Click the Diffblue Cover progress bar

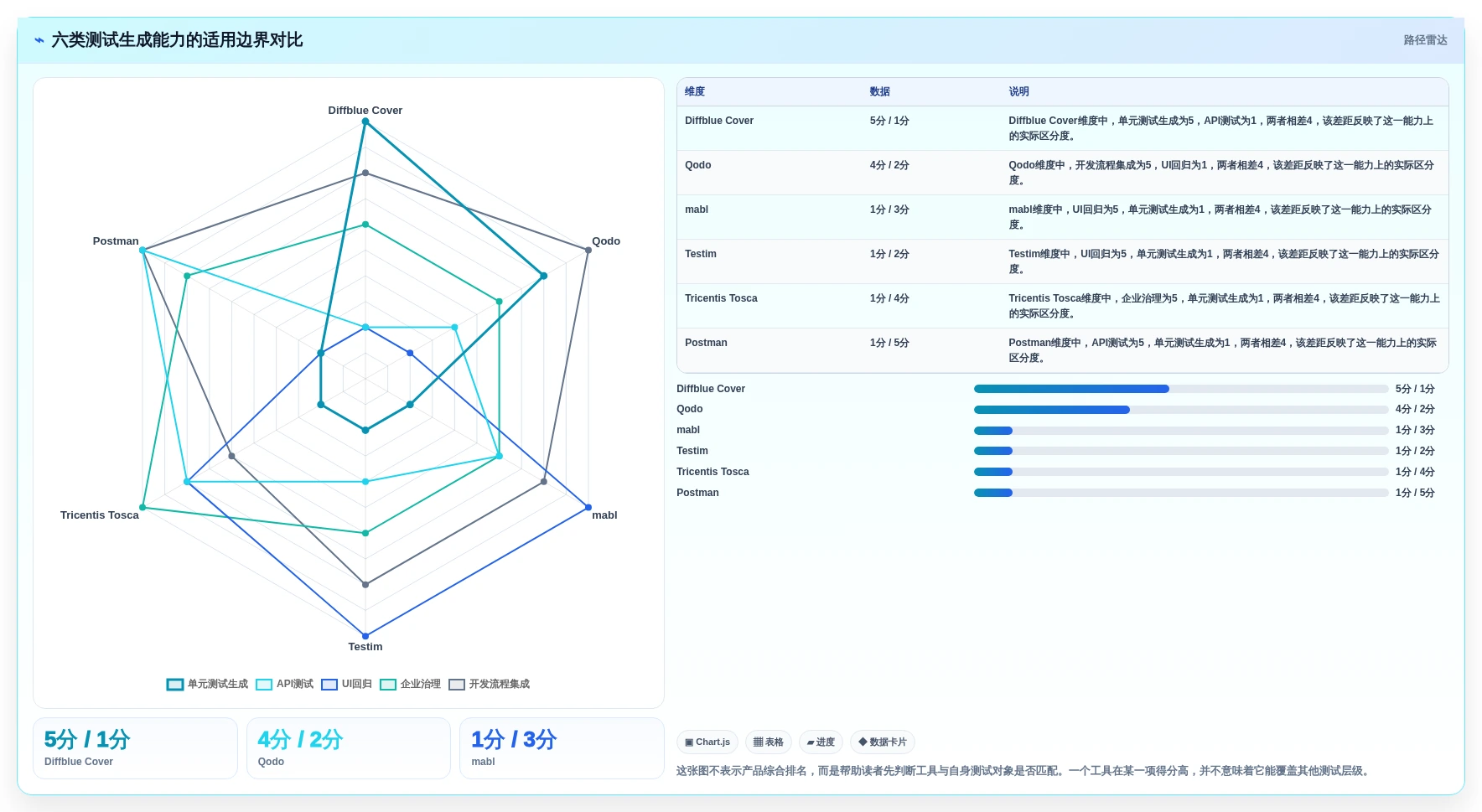(x=1181, y=389)
